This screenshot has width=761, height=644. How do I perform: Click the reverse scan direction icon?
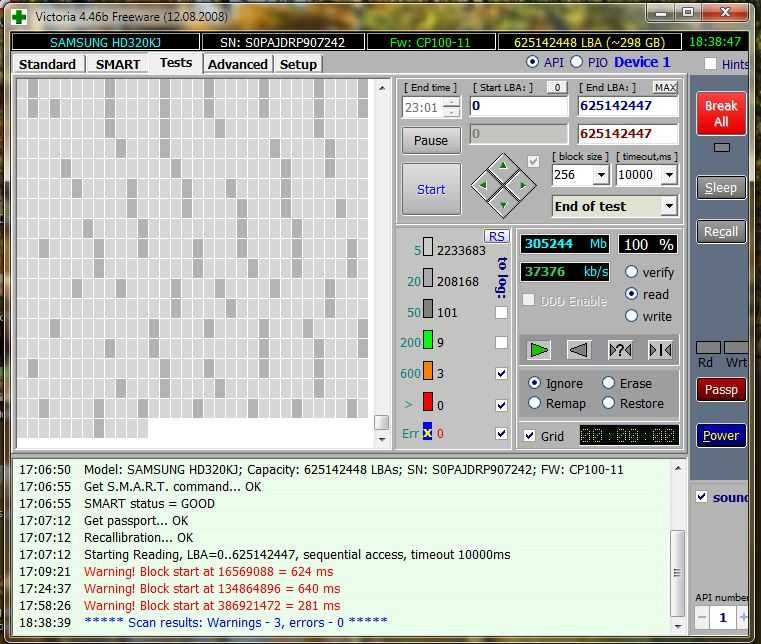[x=578, y=349]
